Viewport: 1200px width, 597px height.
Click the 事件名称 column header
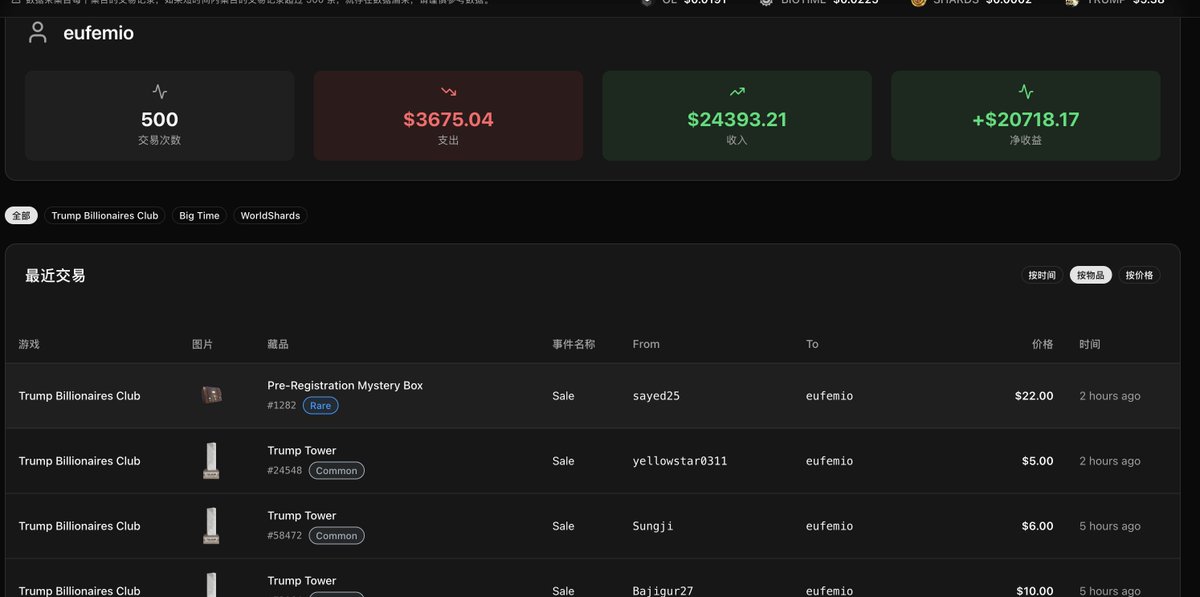[x=574, y=344]
